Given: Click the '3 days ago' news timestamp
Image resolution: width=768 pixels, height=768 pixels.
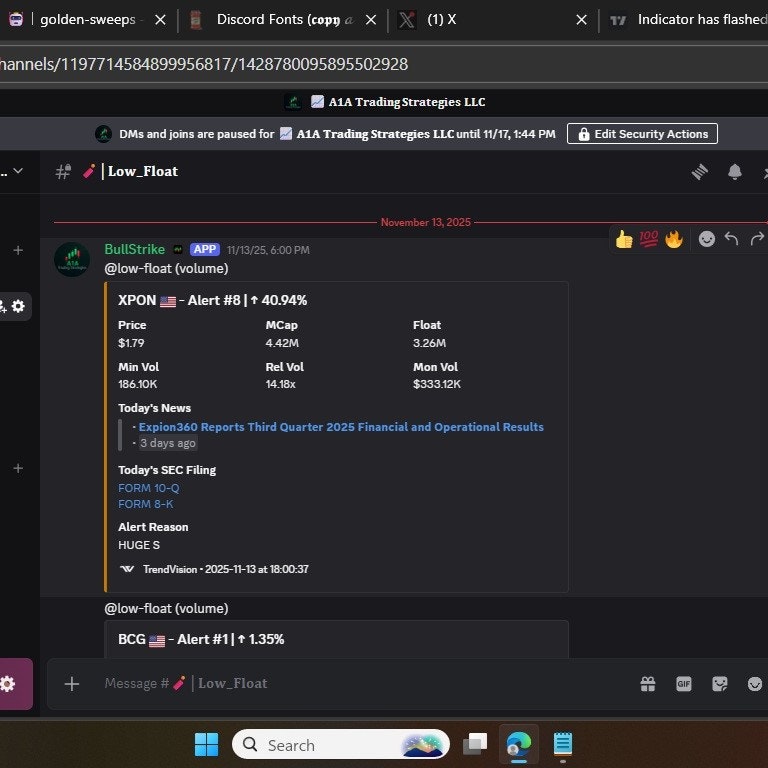Looking at the screenshot, I should pyautogui.click(x=168, y=443).
